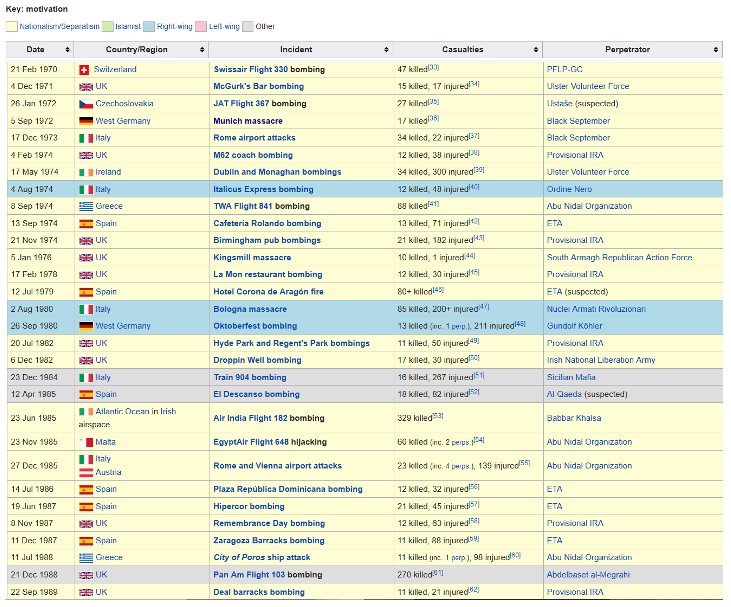The height and width of the screenshot is (607, 731).
Task: Sort table by Country/Region arrows
Action: pyautogui.click(x=202, y=49)
